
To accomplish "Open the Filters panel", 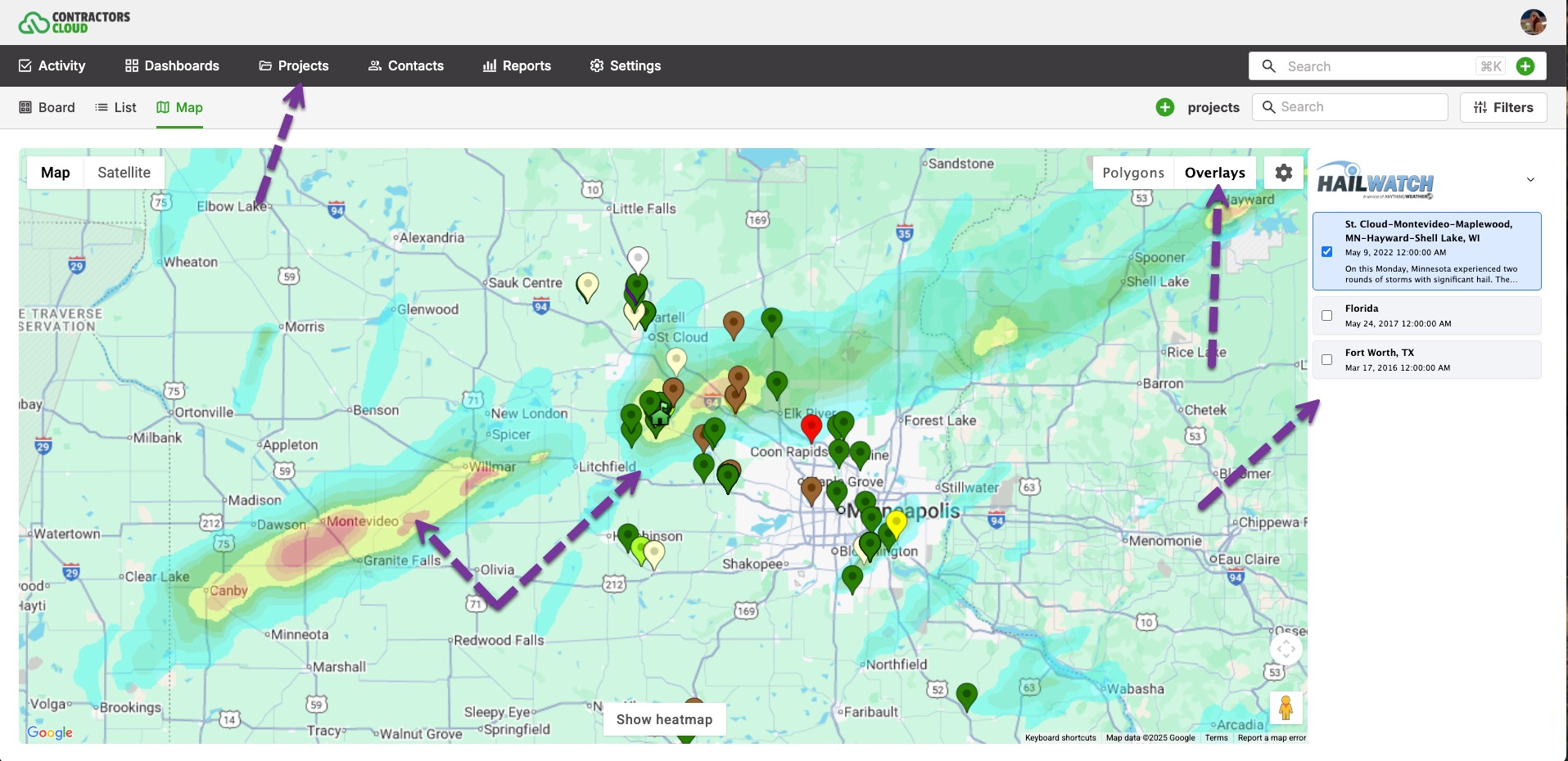I will click(1503, 107).
